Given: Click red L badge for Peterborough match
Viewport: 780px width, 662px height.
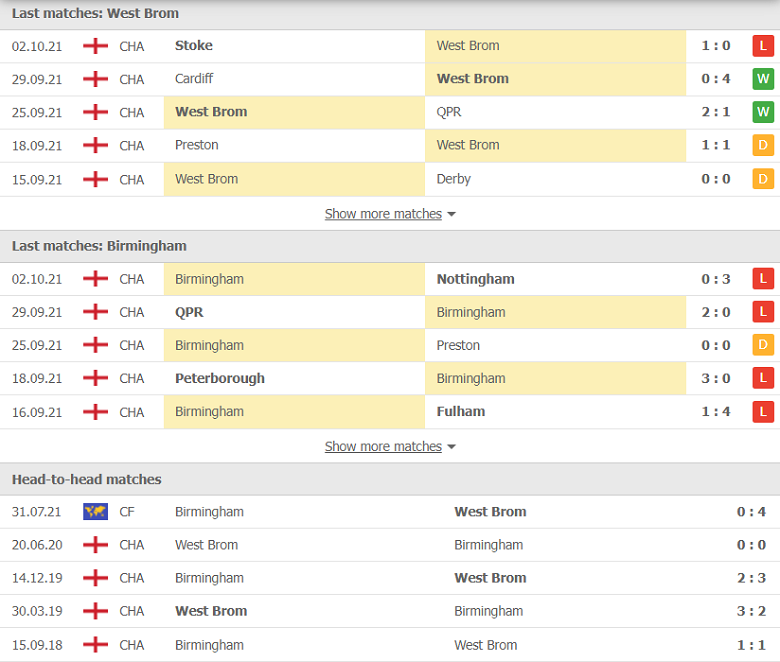Looking at the screenshot, I should (763, 378).
